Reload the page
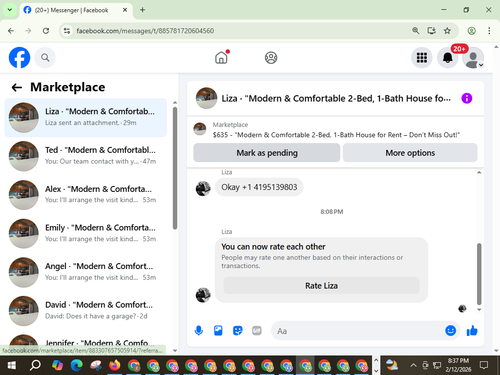 pyautogui.click(x=46, y=31)
